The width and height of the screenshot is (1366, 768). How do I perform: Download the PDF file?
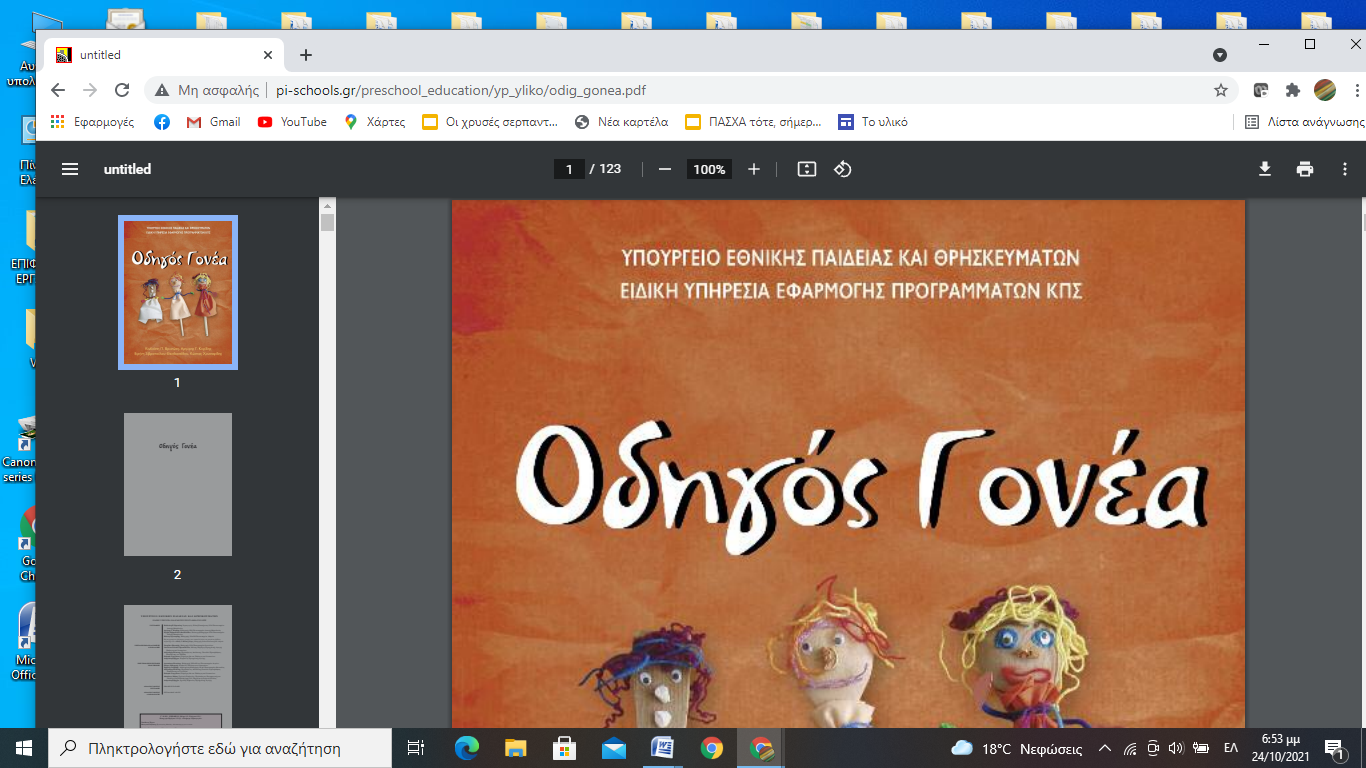click(1264, 169)
